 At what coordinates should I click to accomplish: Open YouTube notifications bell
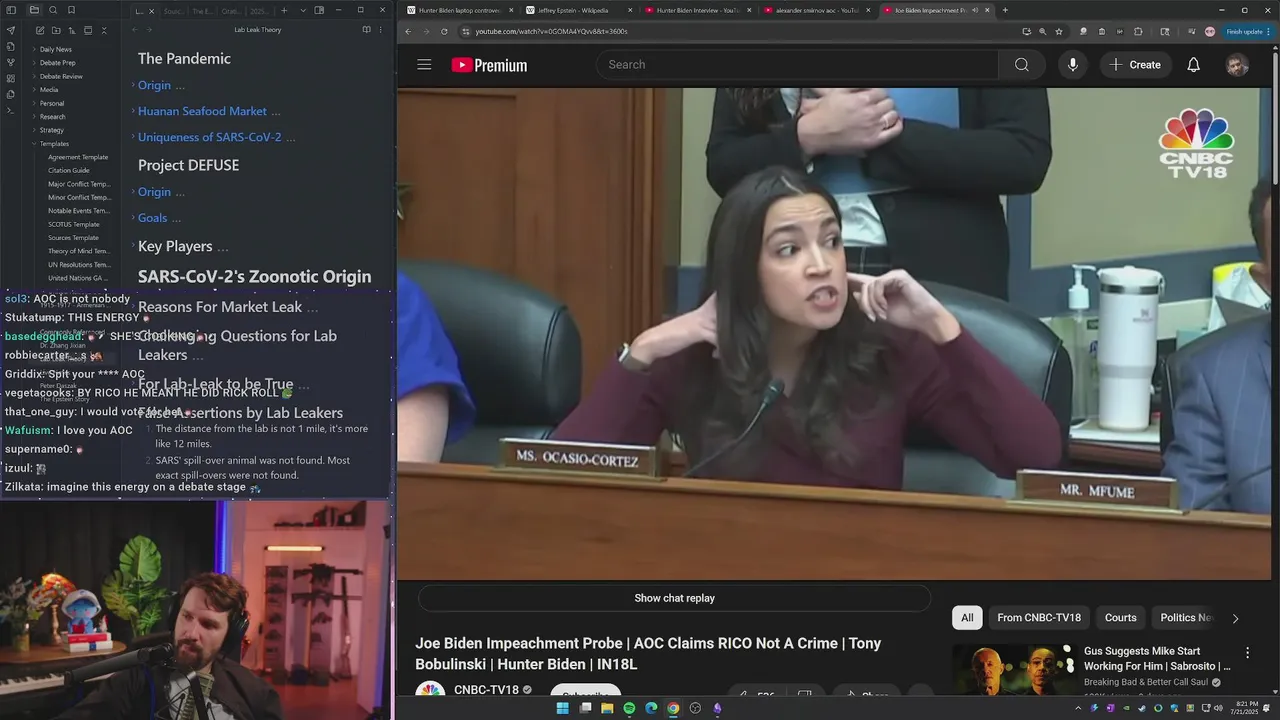(x=1193, y=65)
